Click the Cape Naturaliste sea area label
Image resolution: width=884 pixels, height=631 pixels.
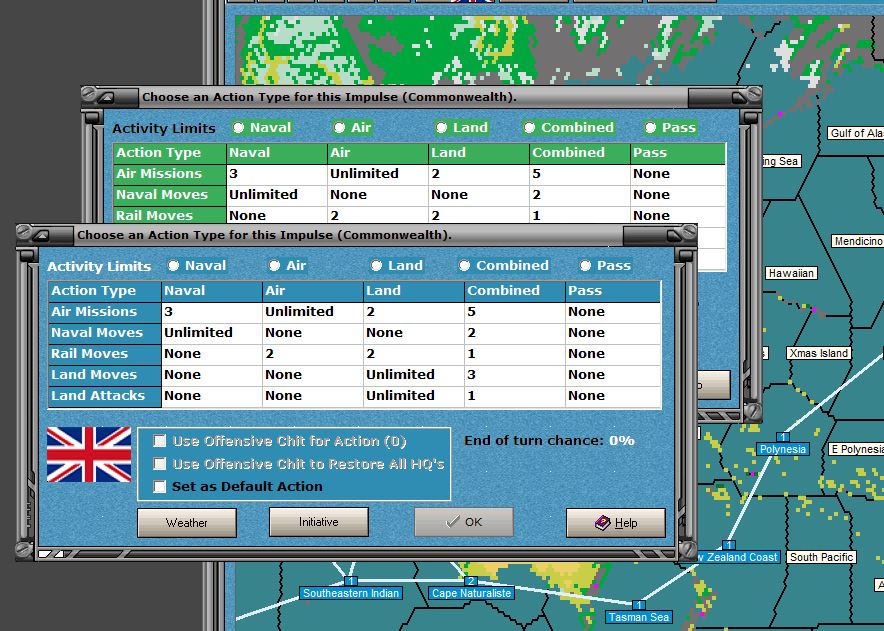(471, 593)
